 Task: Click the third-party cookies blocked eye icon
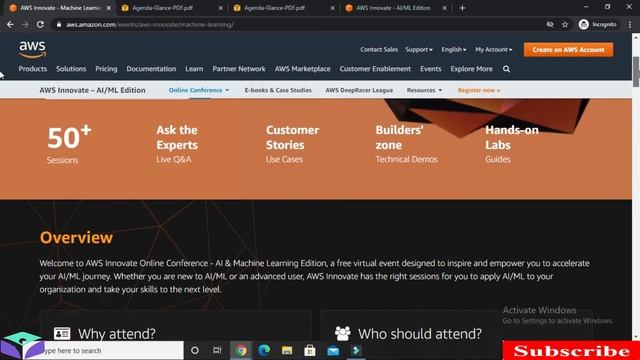coord(550,24)
